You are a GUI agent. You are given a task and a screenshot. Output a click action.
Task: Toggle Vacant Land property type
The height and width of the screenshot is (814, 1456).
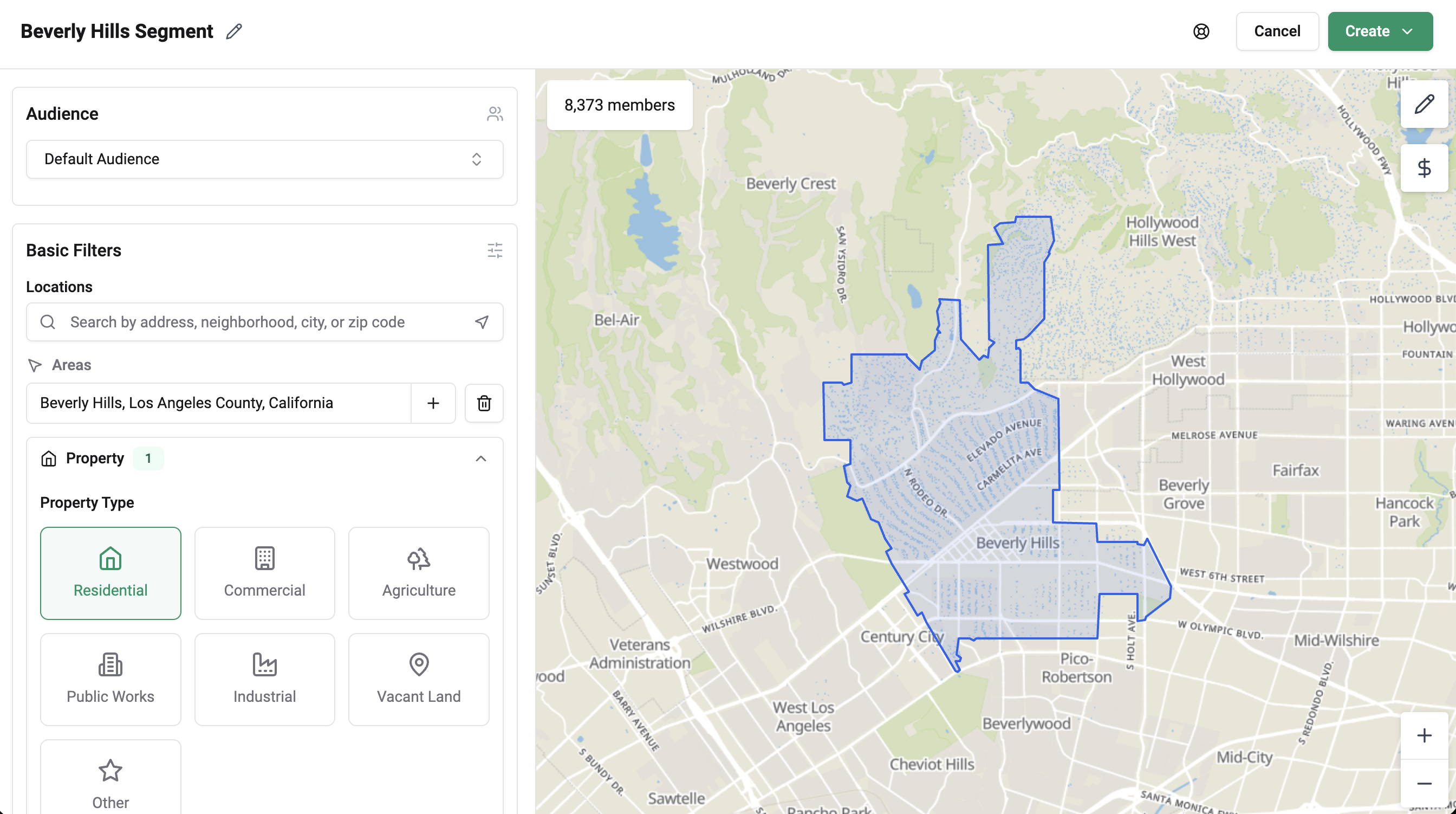pyautogui.click(x=419, y=679)
